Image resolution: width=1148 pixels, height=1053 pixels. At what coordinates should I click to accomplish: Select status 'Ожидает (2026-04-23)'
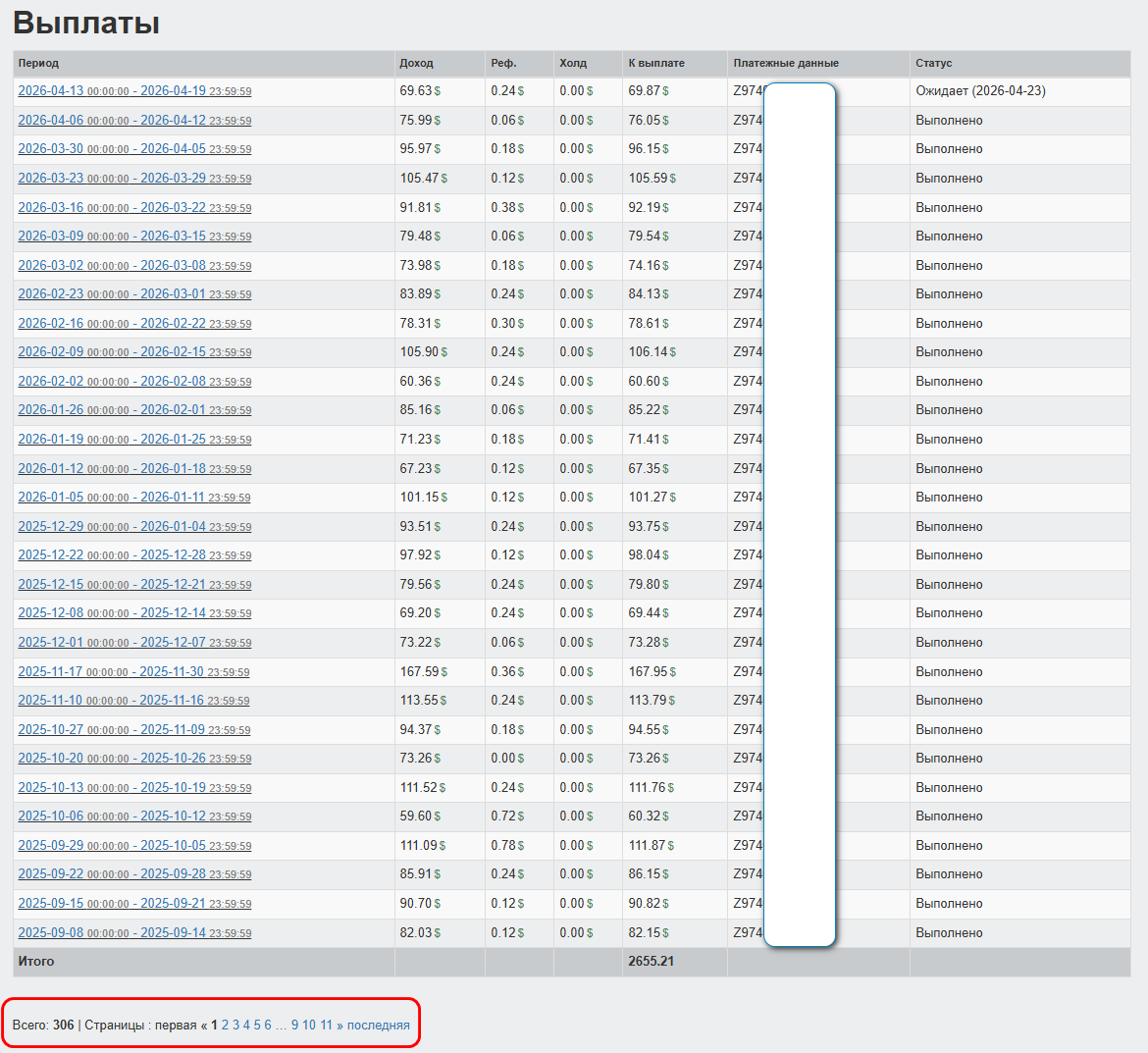point(980,91)
